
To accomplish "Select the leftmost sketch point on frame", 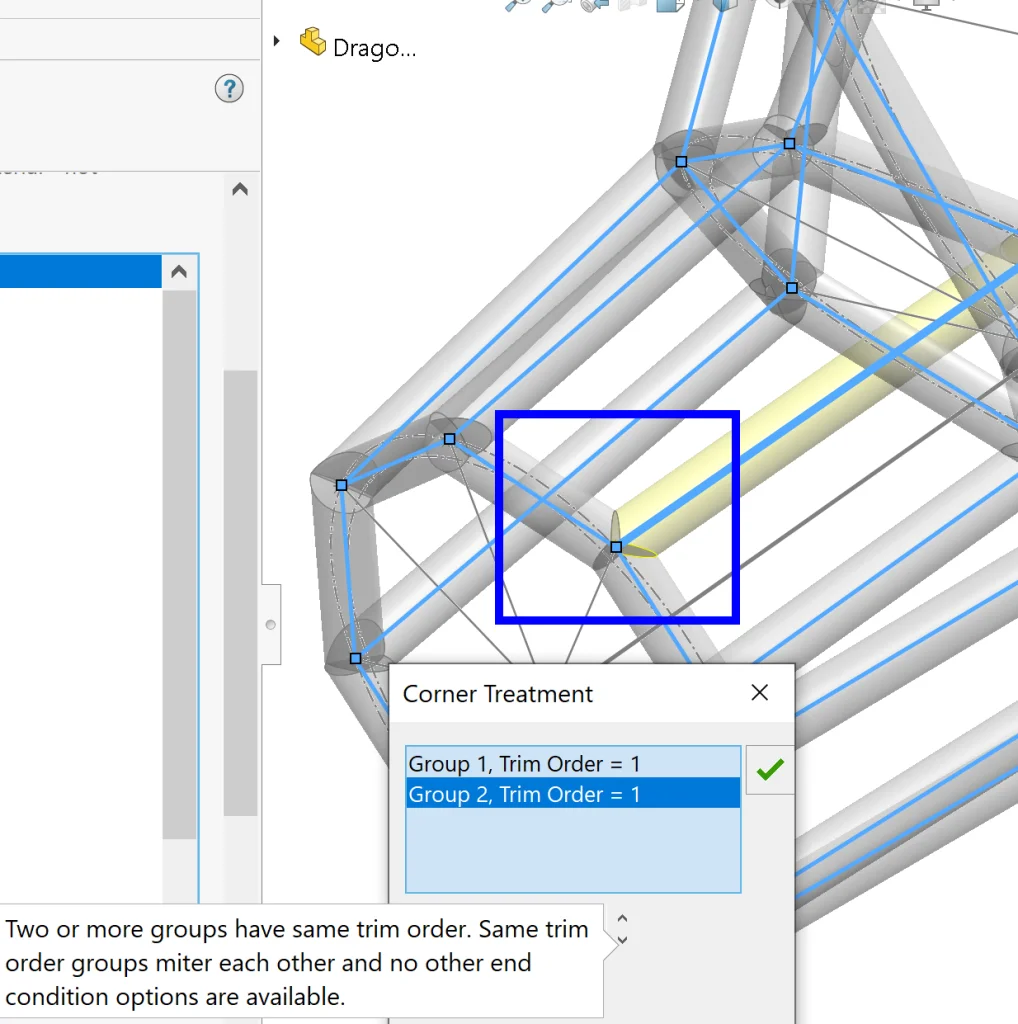I will (341, 485).
